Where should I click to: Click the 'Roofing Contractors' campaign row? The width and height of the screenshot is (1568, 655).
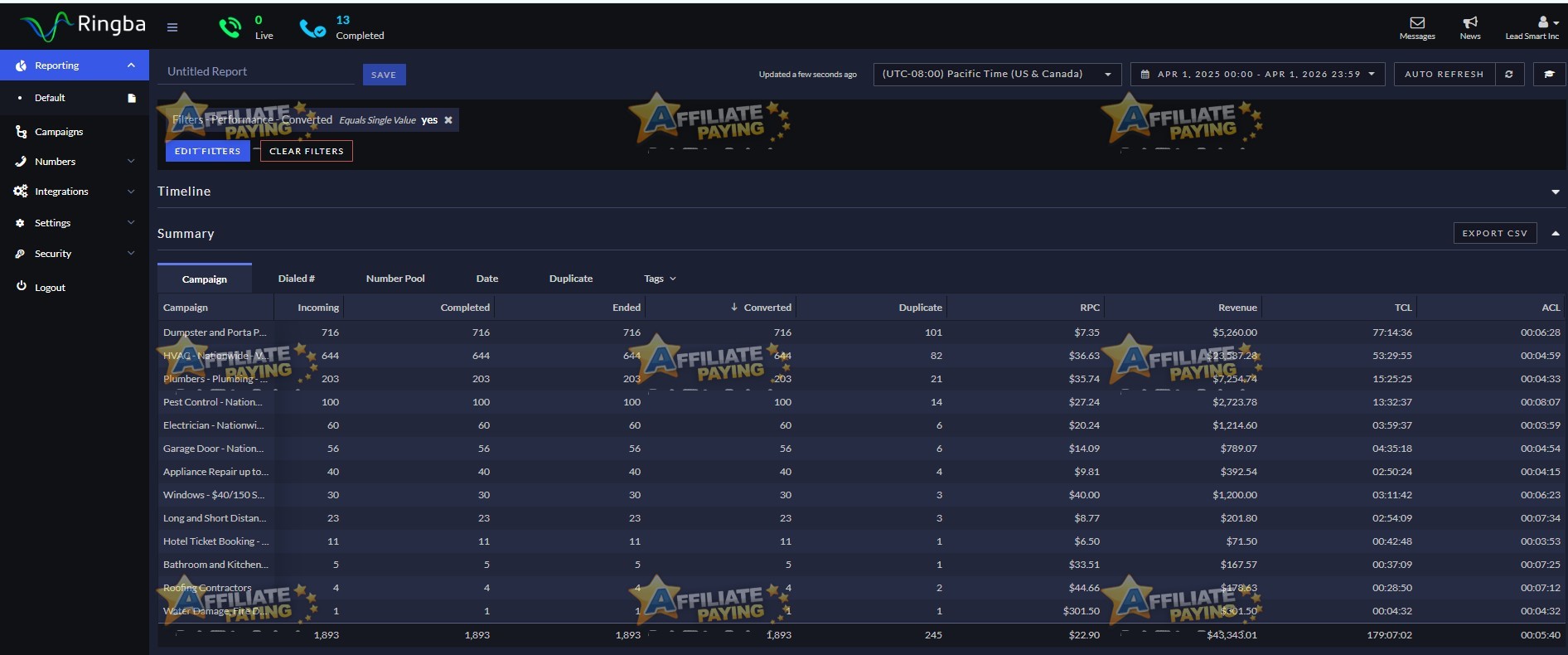(862, 588)
